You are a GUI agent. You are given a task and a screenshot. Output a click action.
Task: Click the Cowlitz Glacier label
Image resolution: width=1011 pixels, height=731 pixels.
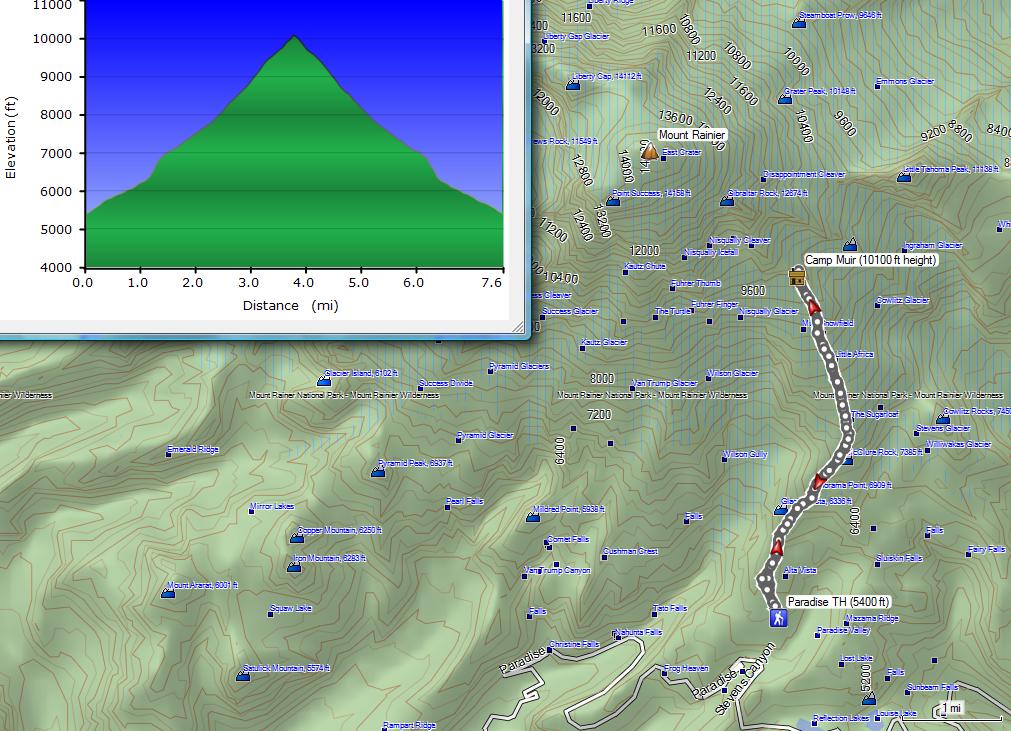903,300
